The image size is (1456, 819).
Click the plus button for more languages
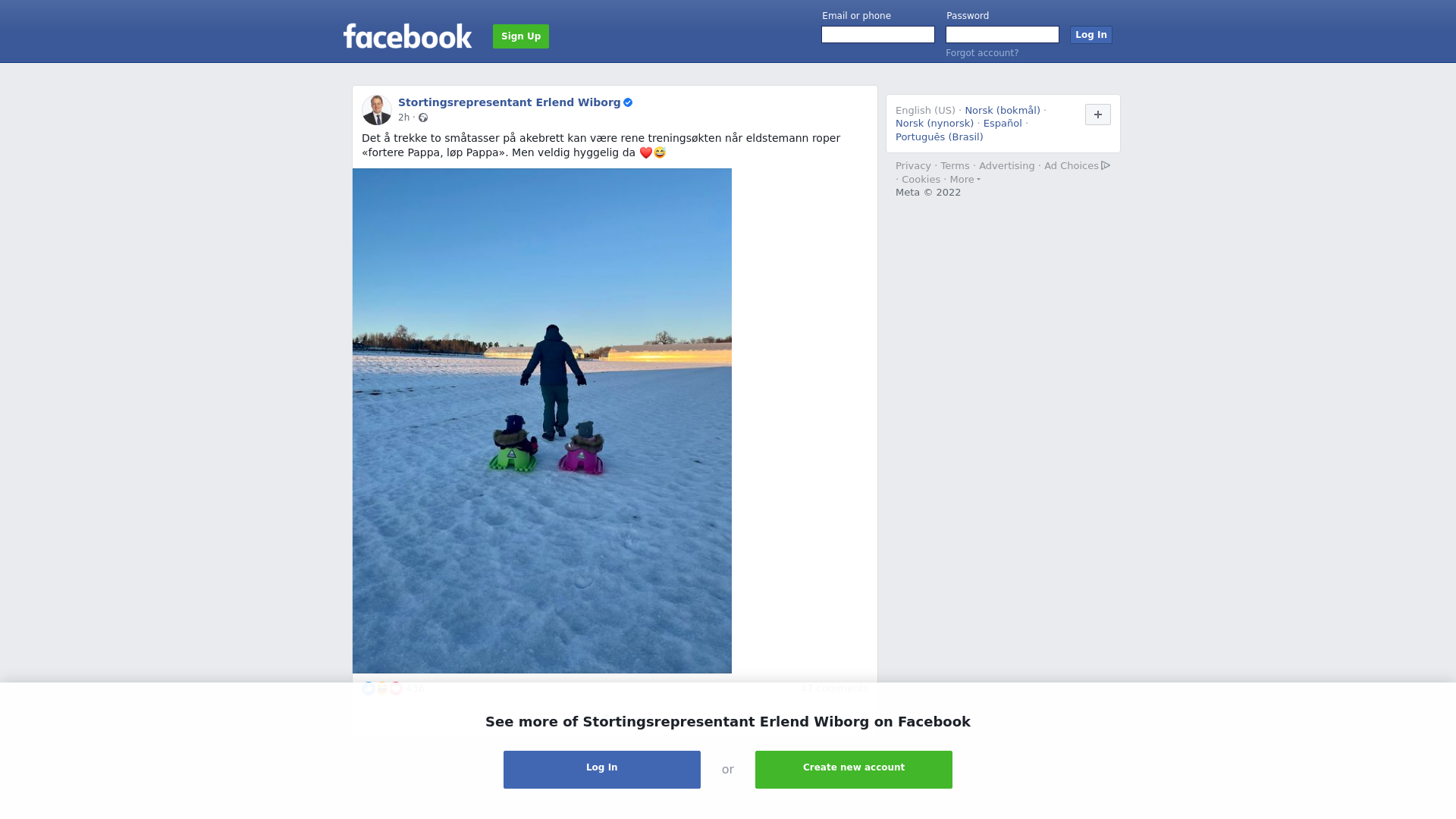[1098, 115]
